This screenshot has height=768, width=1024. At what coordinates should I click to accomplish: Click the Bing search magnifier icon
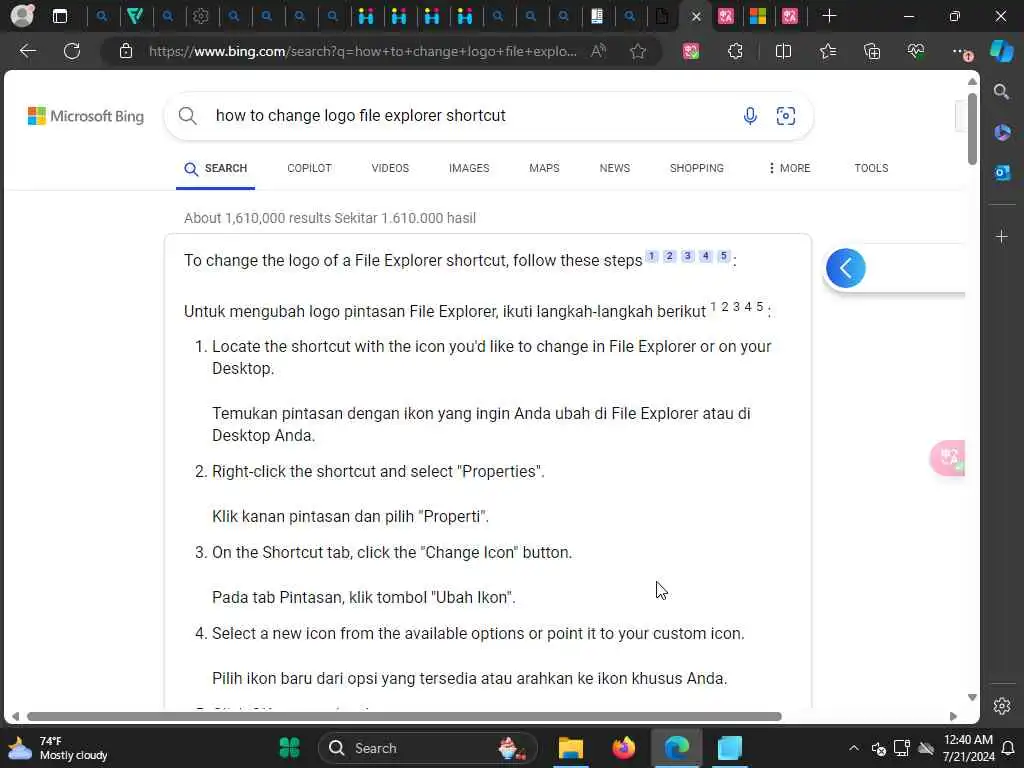(x=187, y=116)
